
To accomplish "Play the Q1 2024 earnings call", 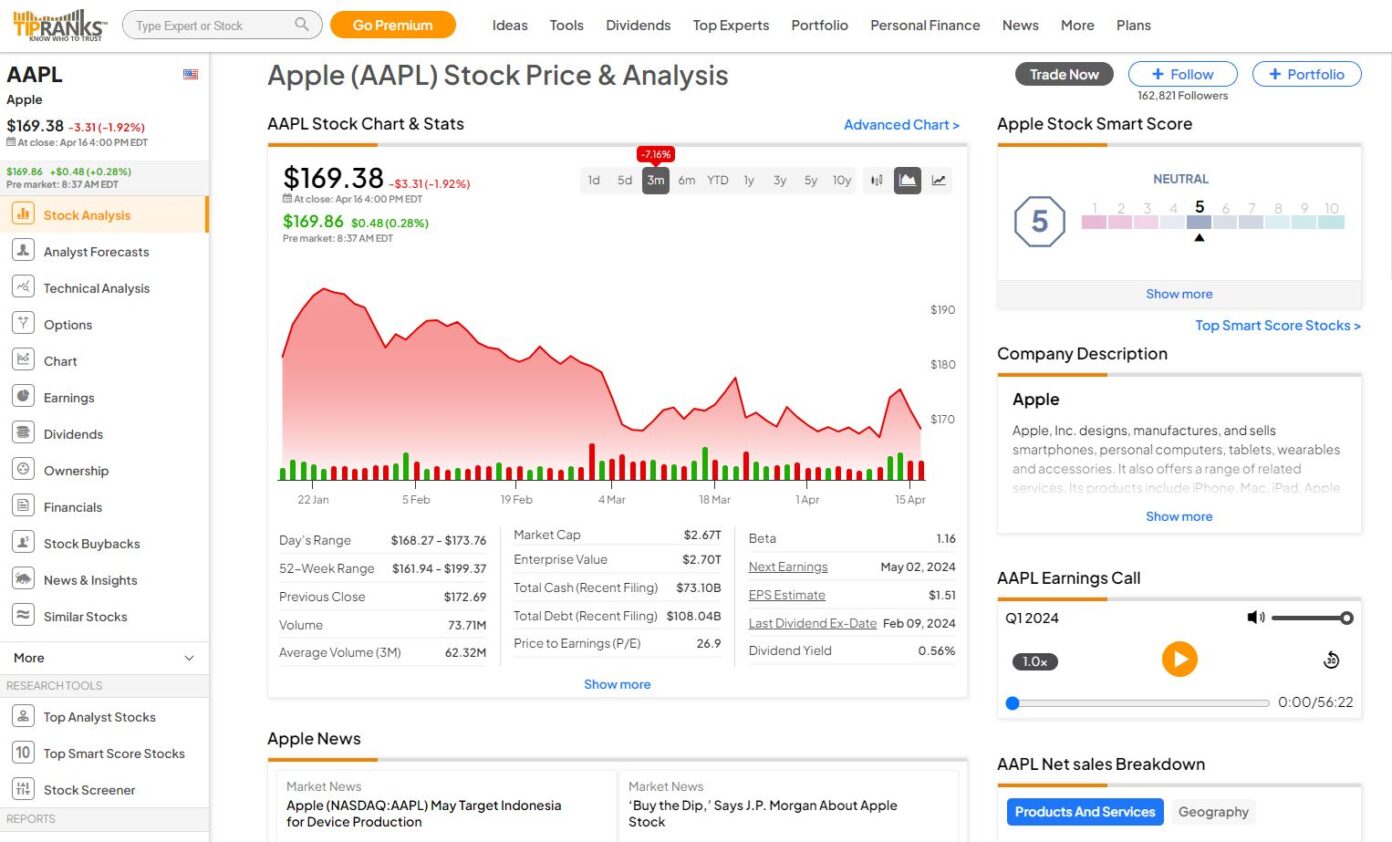I will click(x=1179, y=659).
